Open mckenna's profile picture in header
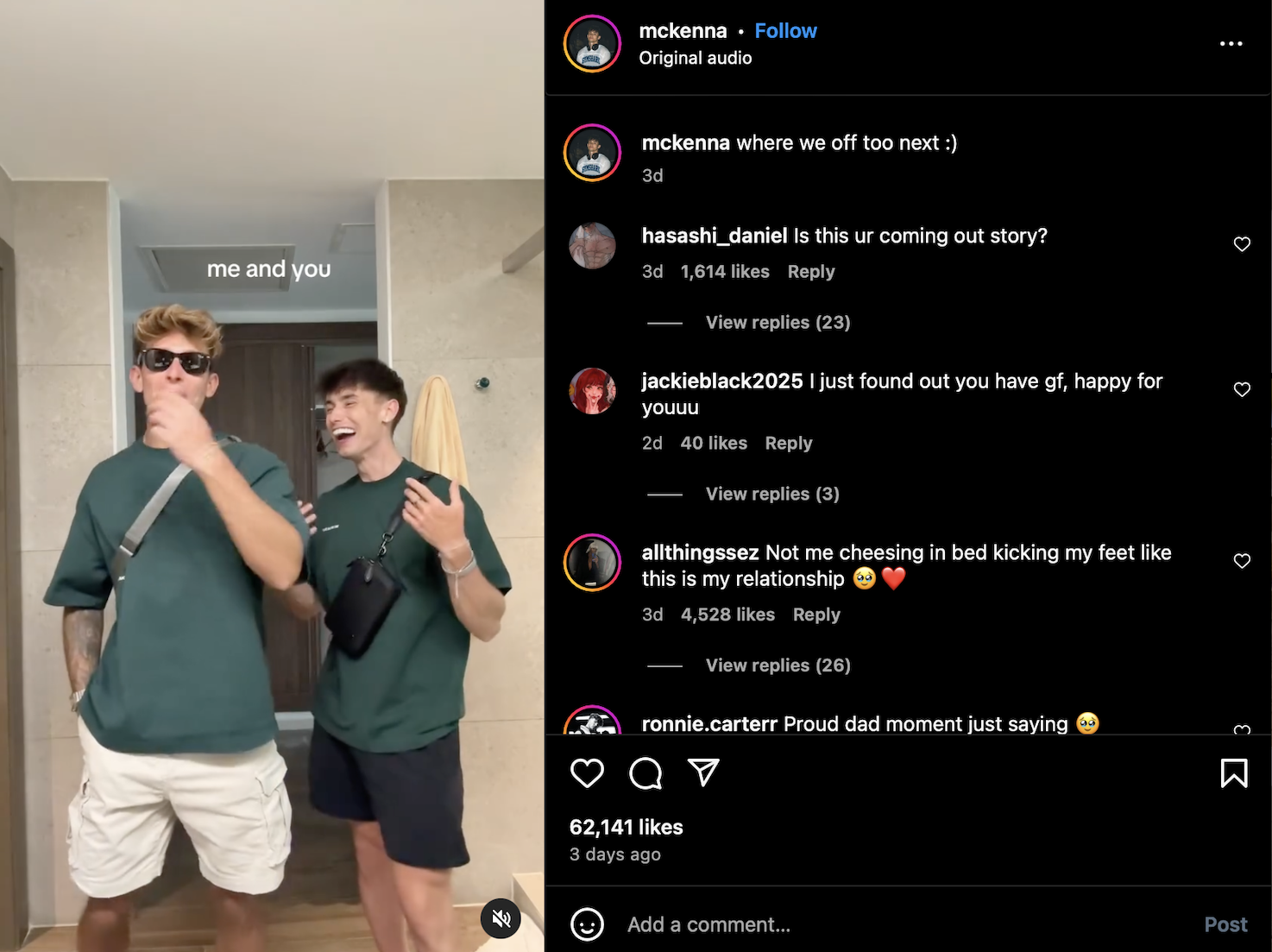1272x952 pixels. (592, 44)
